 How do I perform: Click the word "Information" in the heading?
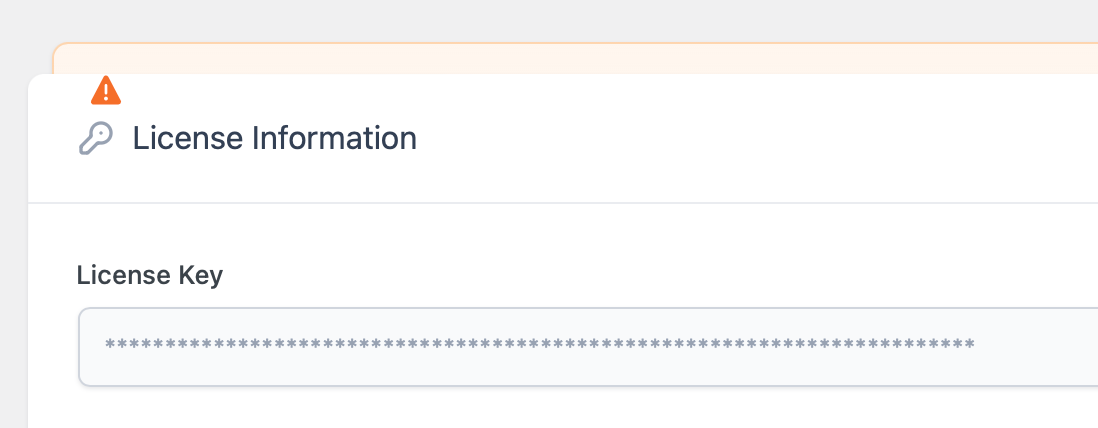click(334, 138)
